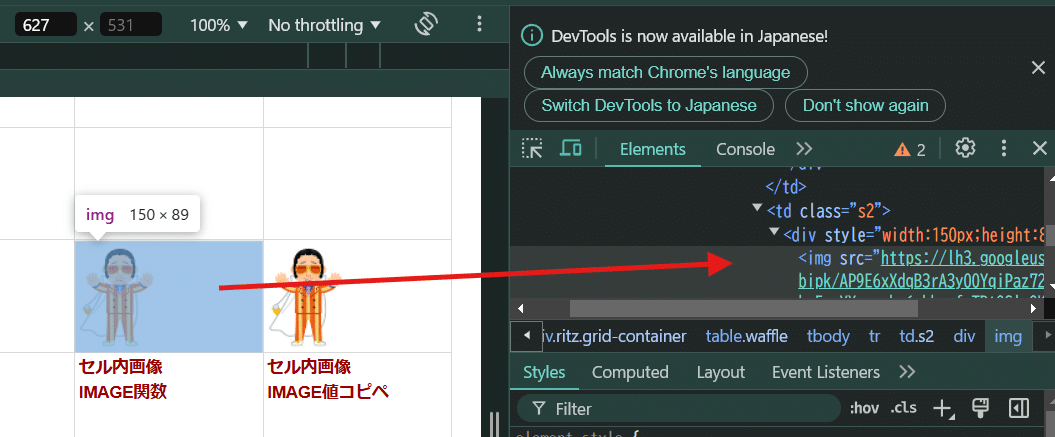Toggle the device toolbar icon

click(x=571, y=148)
